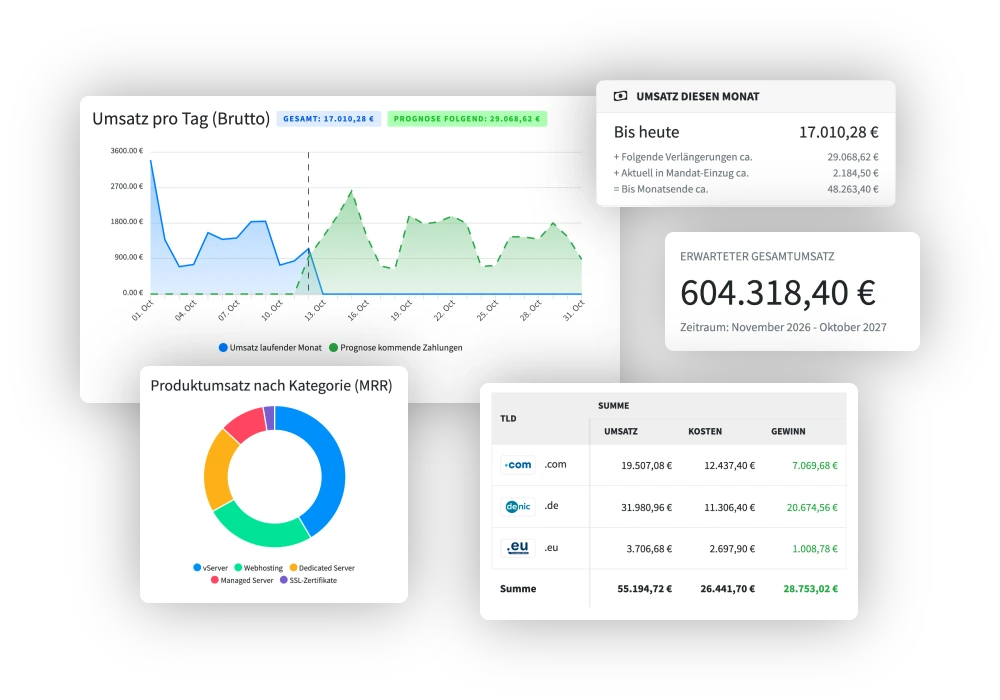Toggle SSL-Zertifikate in the donut legend

pos(309,580)
